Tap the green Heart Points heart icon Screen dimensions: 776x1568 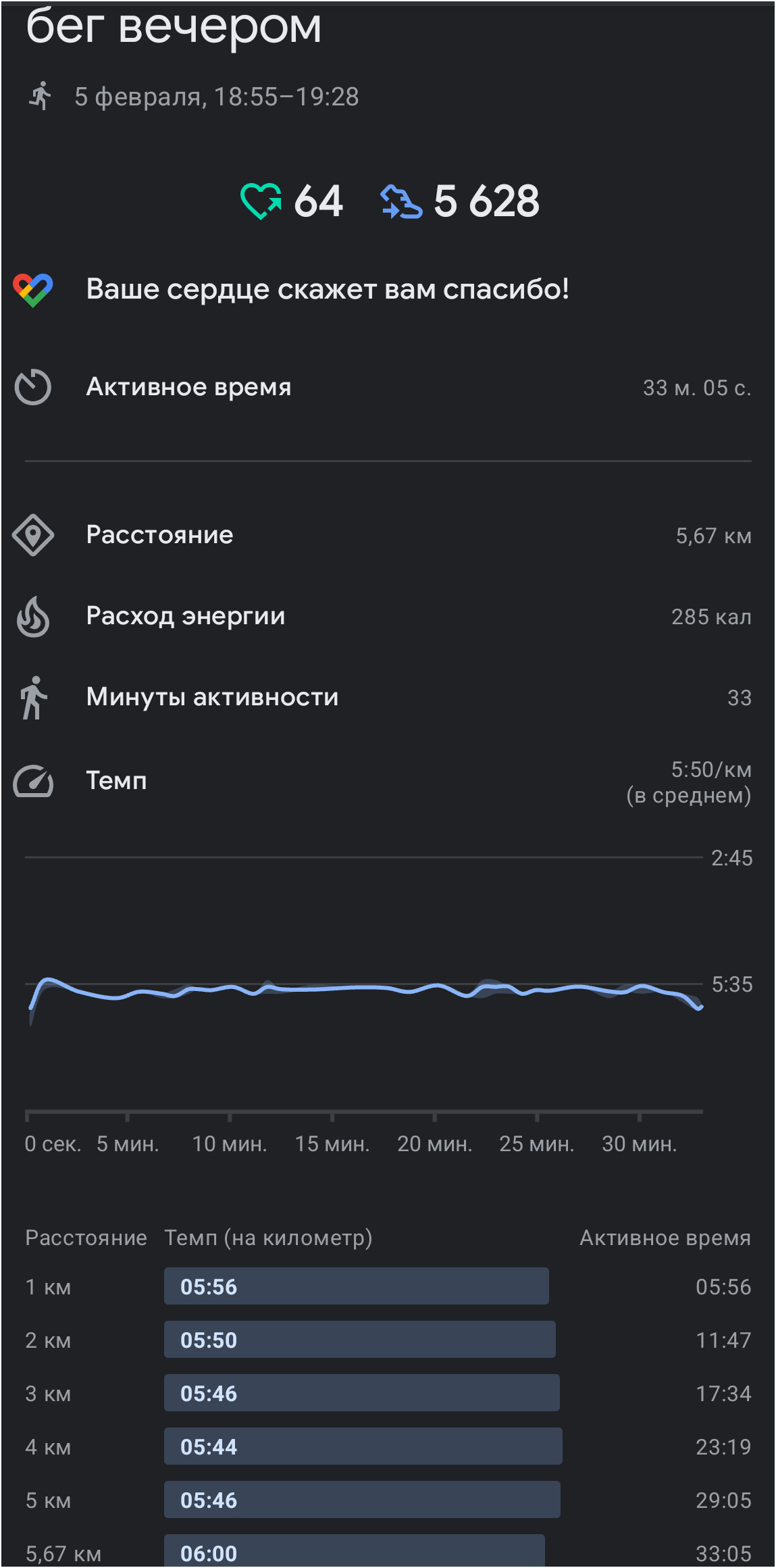[261, 201]
